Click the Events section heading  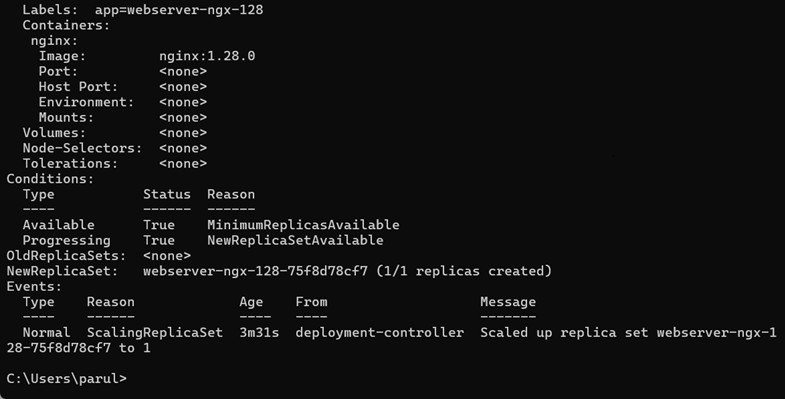34,286
